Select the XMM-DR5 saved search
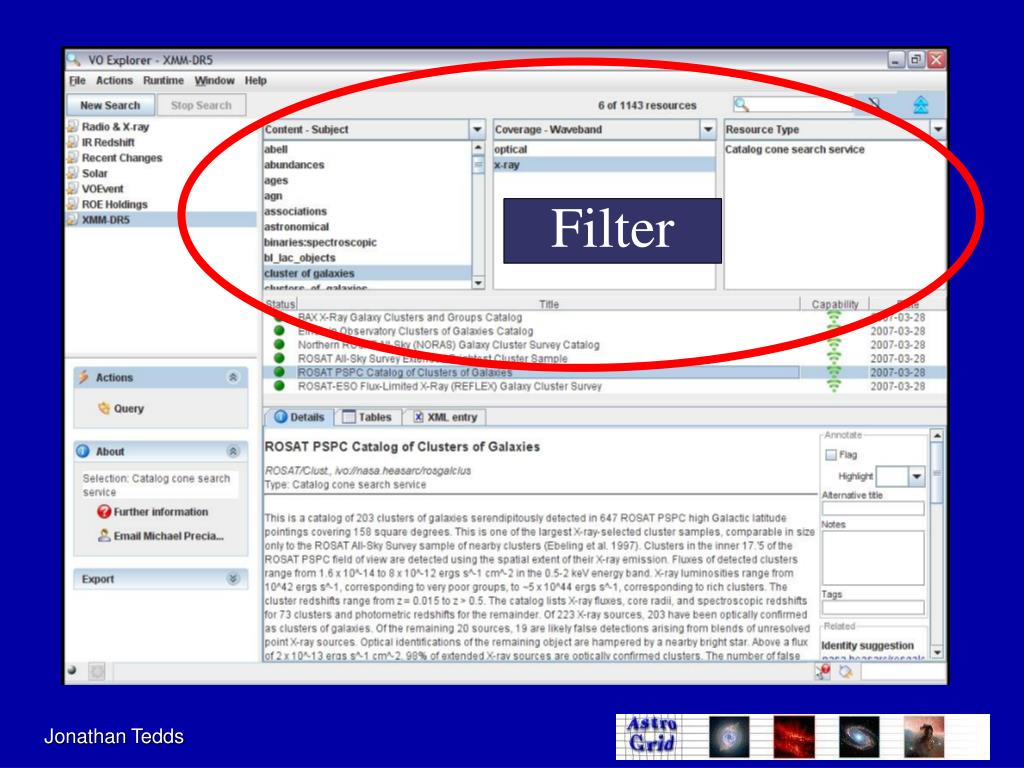 (x=106, y=220)
